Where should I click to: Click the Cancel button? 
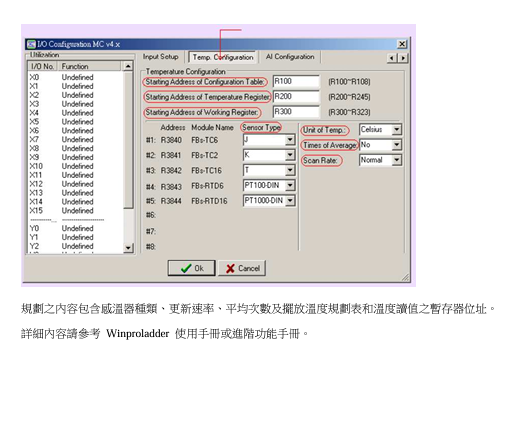click(x=242, y=268)
